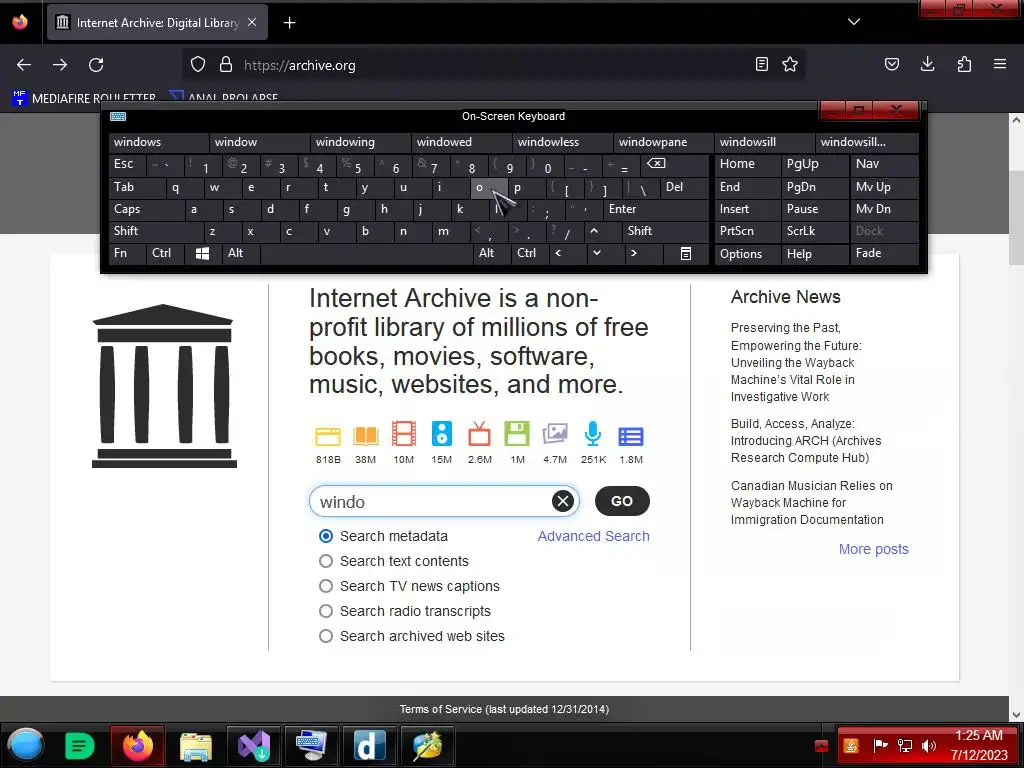Open the Advanced Search link
Image resolution: width=1024 pixels, height=768 pixels.
593,536
